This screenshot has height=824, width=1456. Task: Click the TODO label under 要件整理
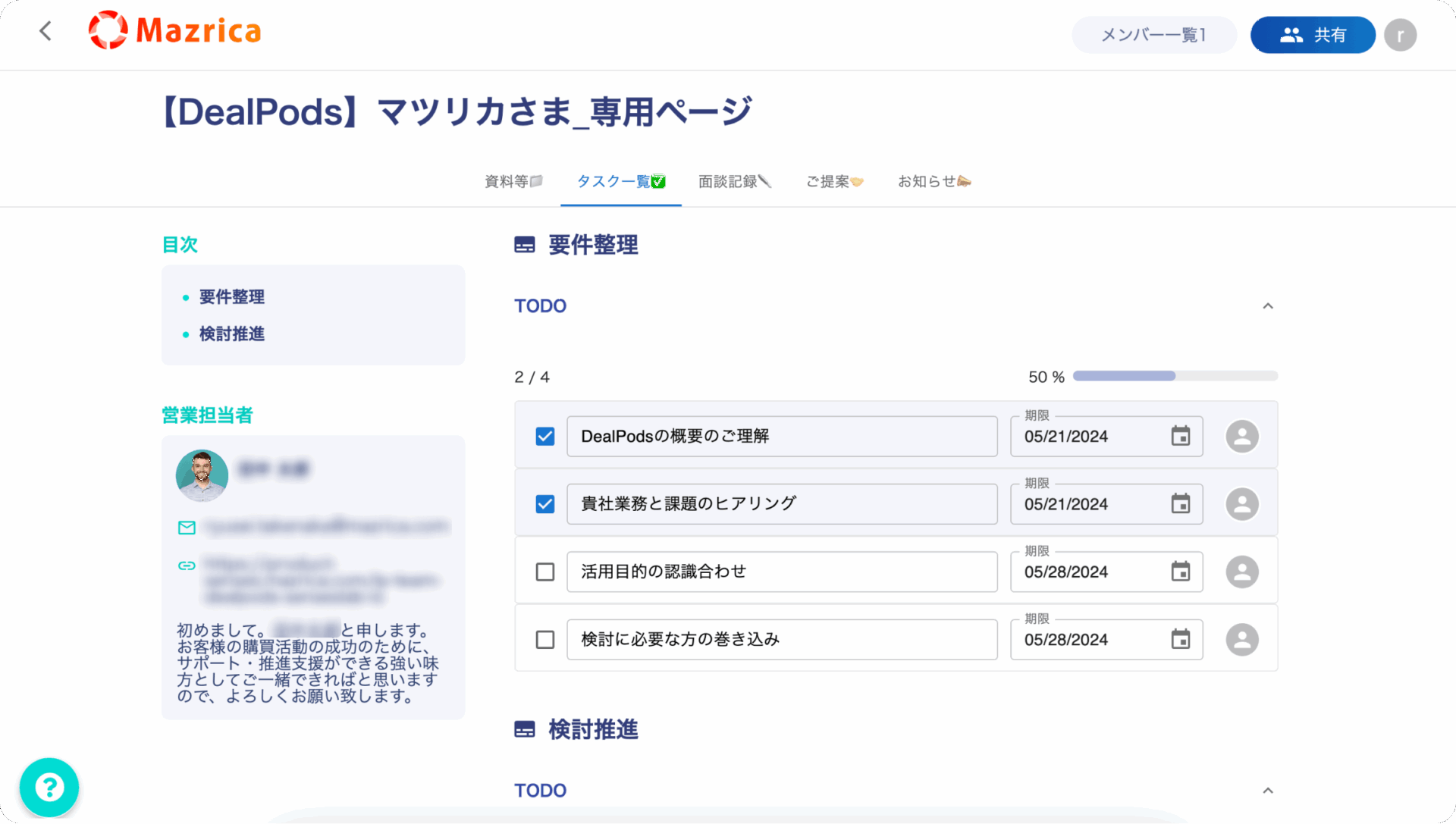540,306
